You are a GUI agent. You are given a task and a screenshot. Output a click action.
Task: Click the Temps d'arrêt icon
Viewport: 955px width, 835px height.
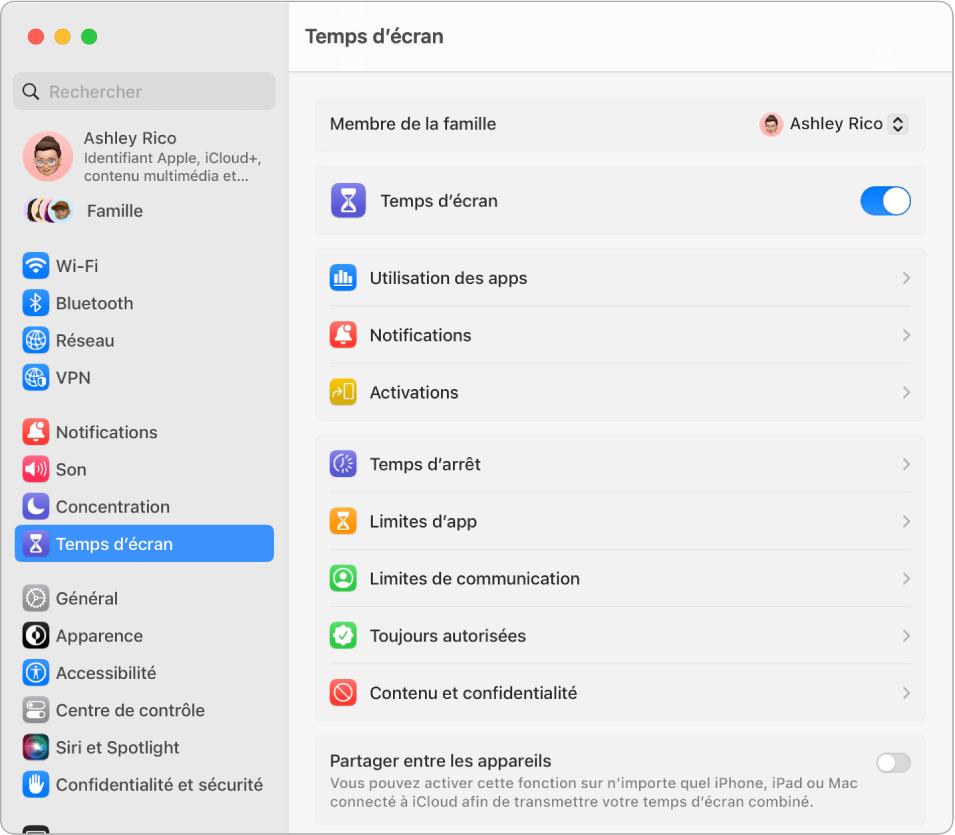[344, 464]
